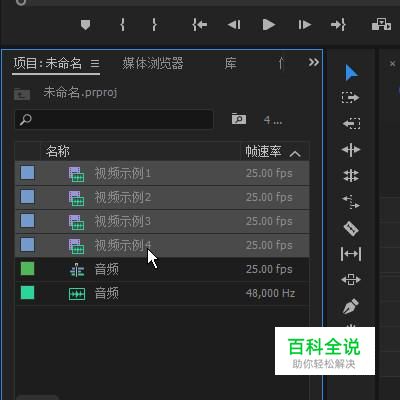Viewport: 400px width, 400px height.
Task: Select the Slide tool
Action: pyautogui.click(x=351, y=279)
